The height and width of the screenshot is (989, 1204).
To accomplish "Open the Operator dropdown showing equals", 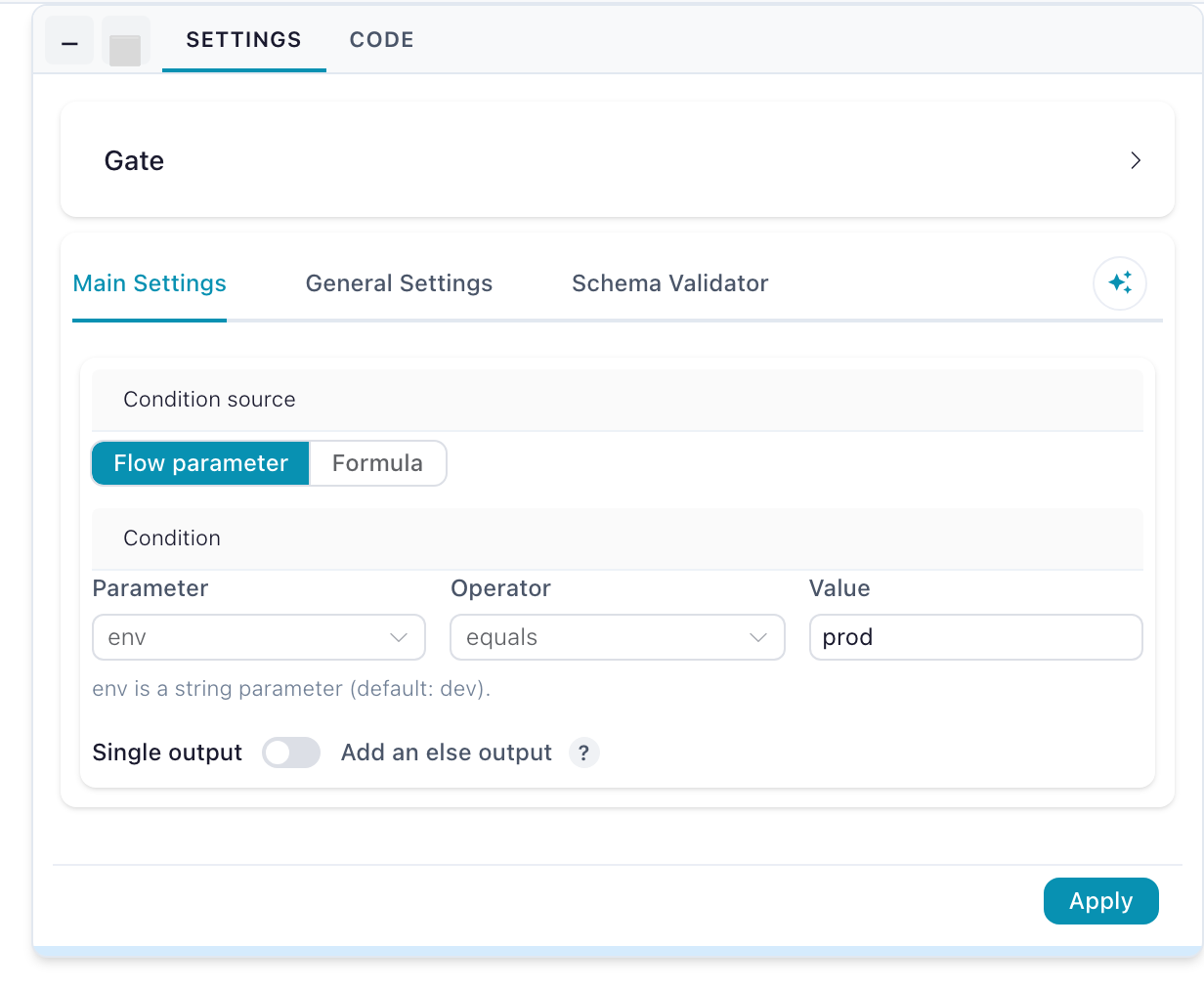I will coord(618,637).
